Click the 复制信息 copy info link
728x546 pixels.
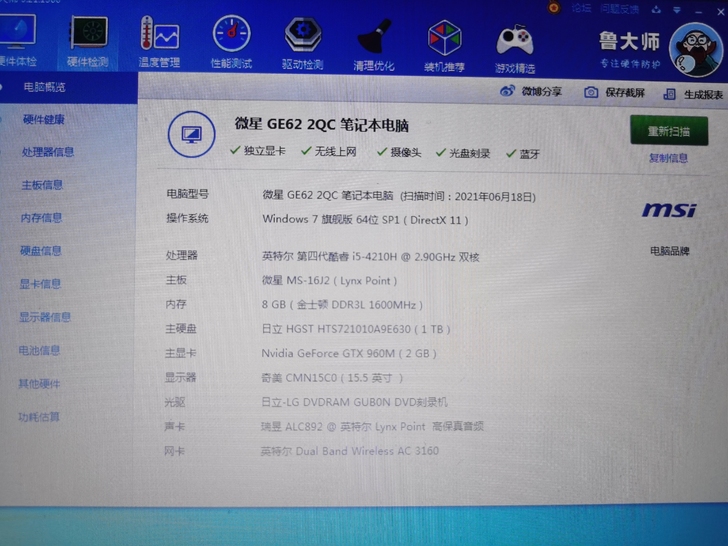668,158
